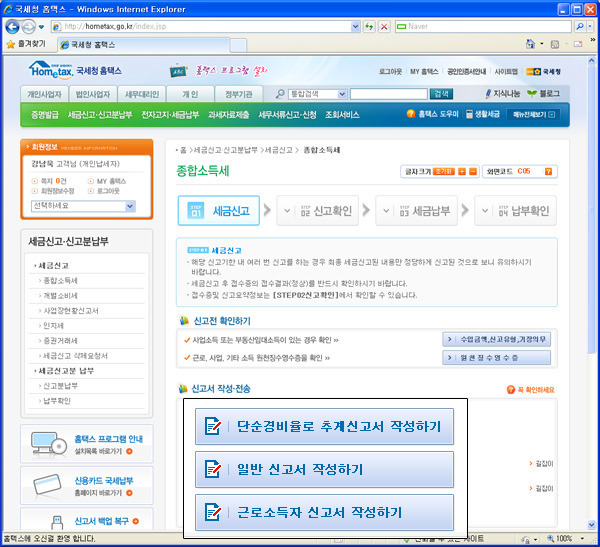Stop loading with red X icon
The height and width of the screenshot is (547, 600).
click(384, 26)
